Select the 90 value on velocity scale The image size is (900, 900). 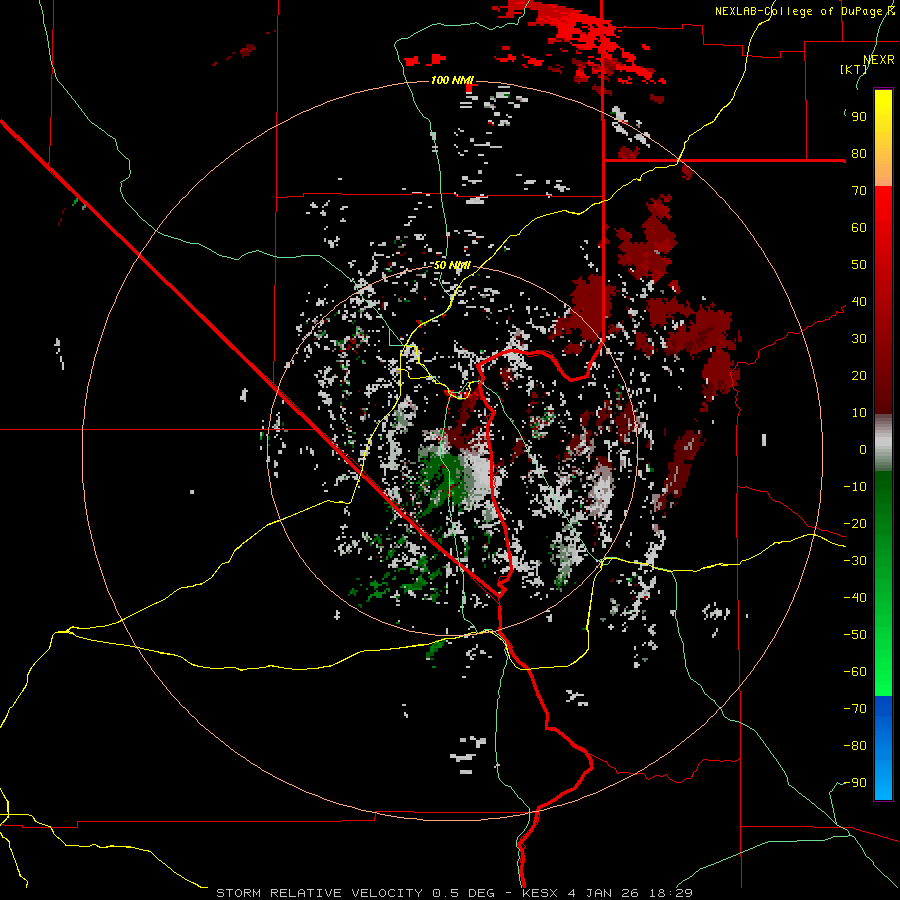click(x=859, y=117)
